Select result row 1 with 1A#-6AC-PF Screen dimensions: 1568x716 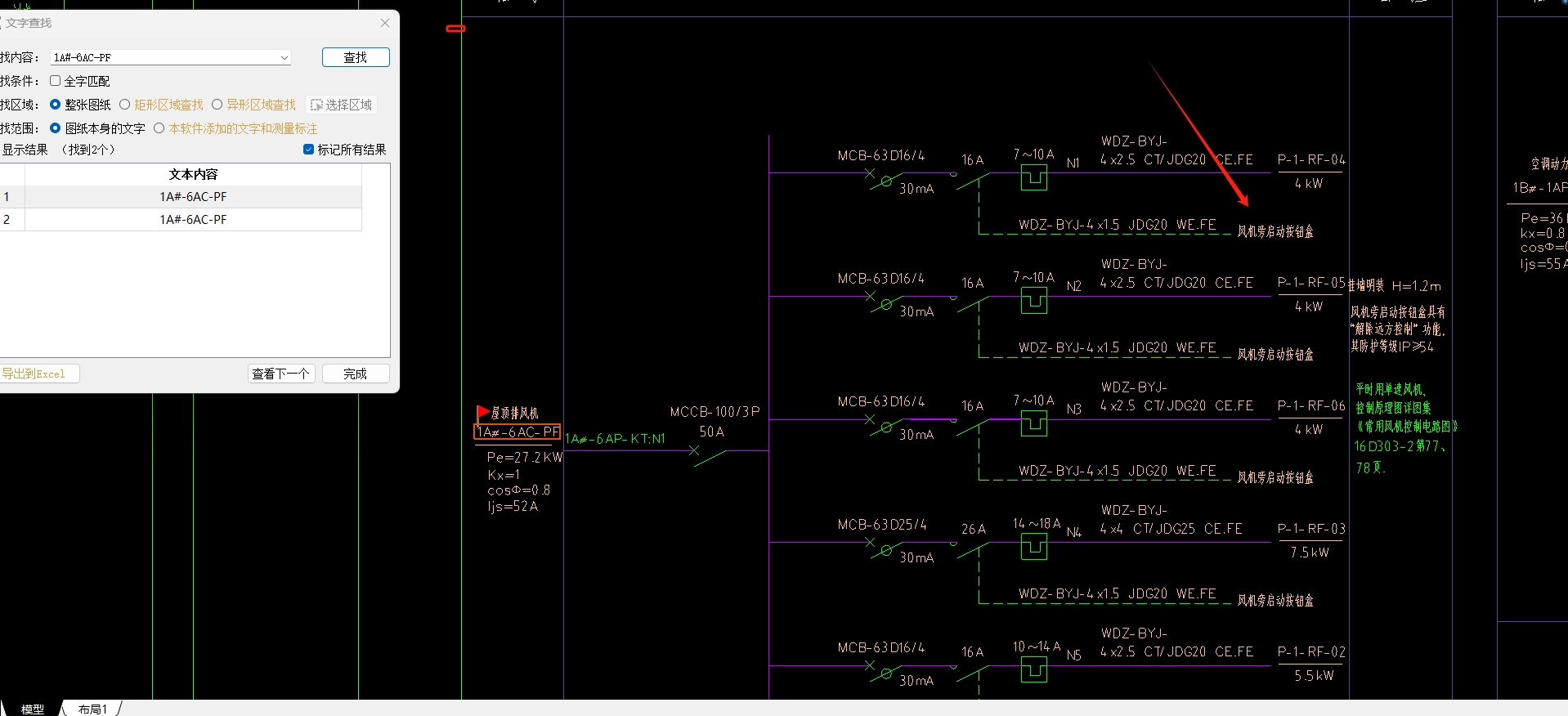(181, 197)
